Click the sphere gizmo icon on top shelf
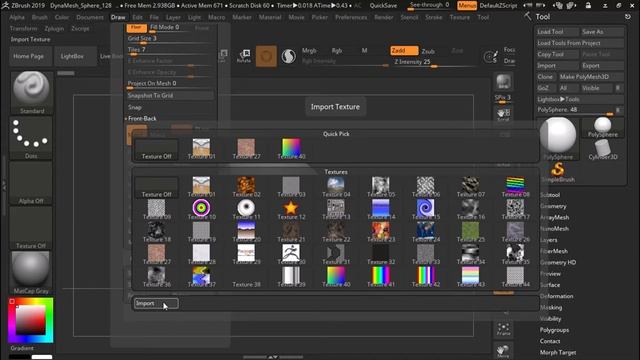 pyautogui.click(x=288, y=56)
